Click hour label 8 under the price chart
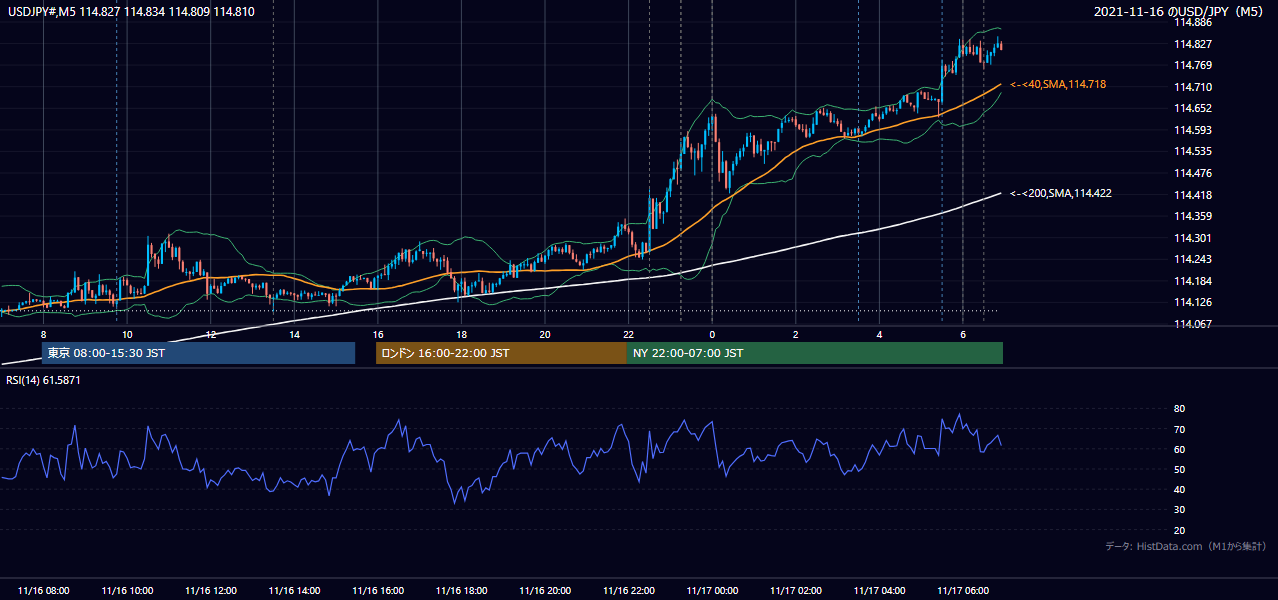Viewport: 1278px width, 600px height. click(43, 334)
